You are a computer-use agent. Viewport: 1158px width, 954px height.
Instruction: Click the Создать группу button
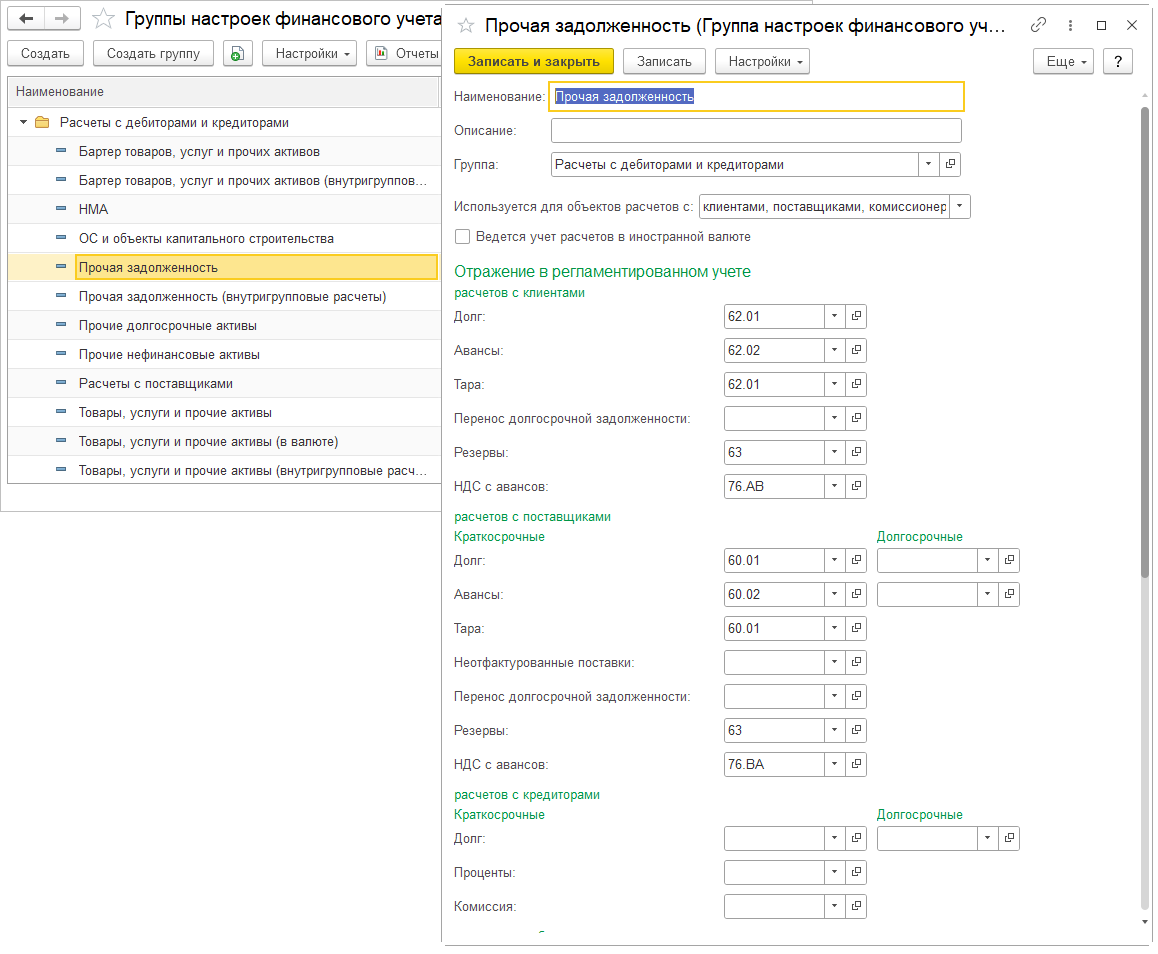[x=153, y=54]
